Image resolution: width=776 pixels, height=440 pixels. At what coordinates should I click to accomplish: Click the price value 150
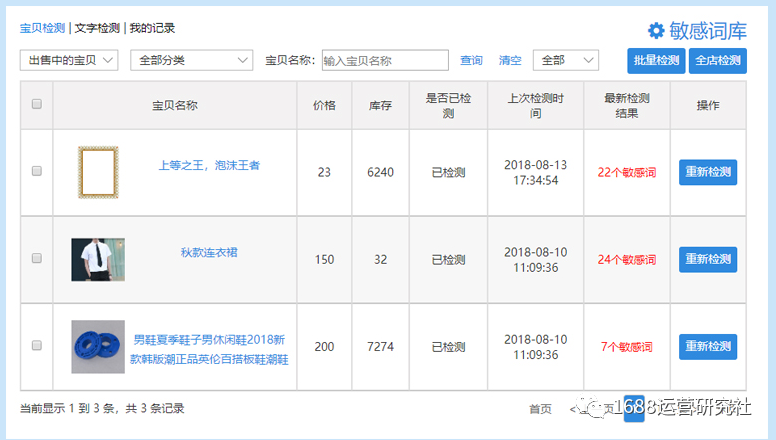tap(324, 259)
